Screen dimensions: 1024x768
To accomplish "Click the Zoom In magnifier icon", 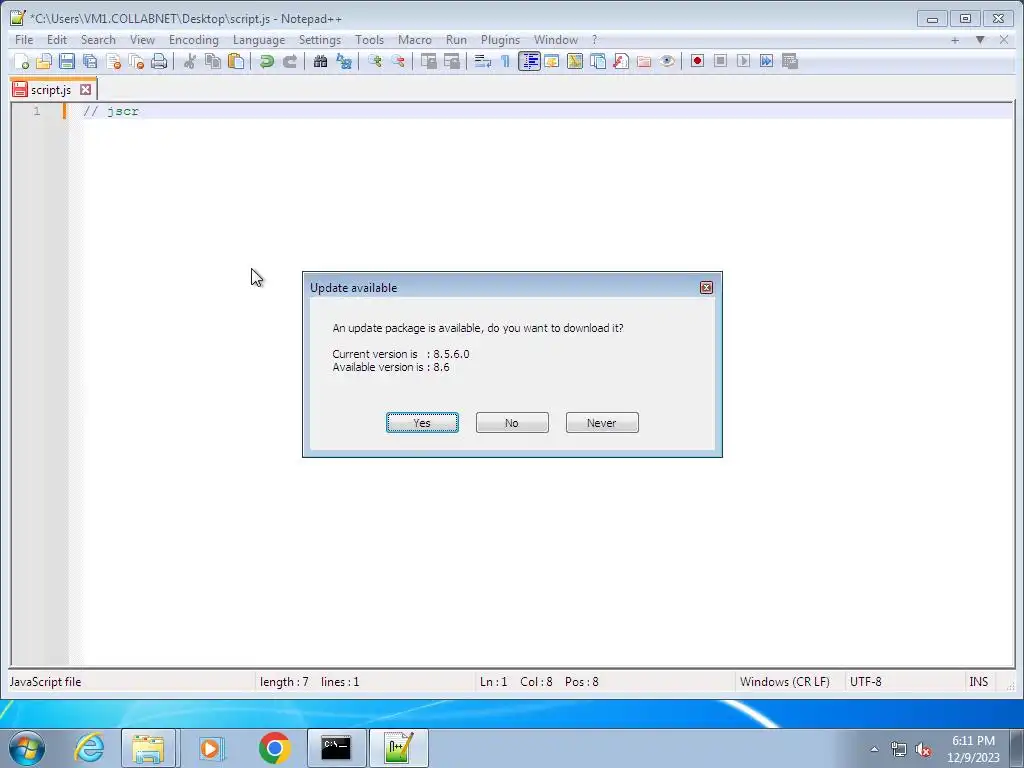I will [375, 61].
